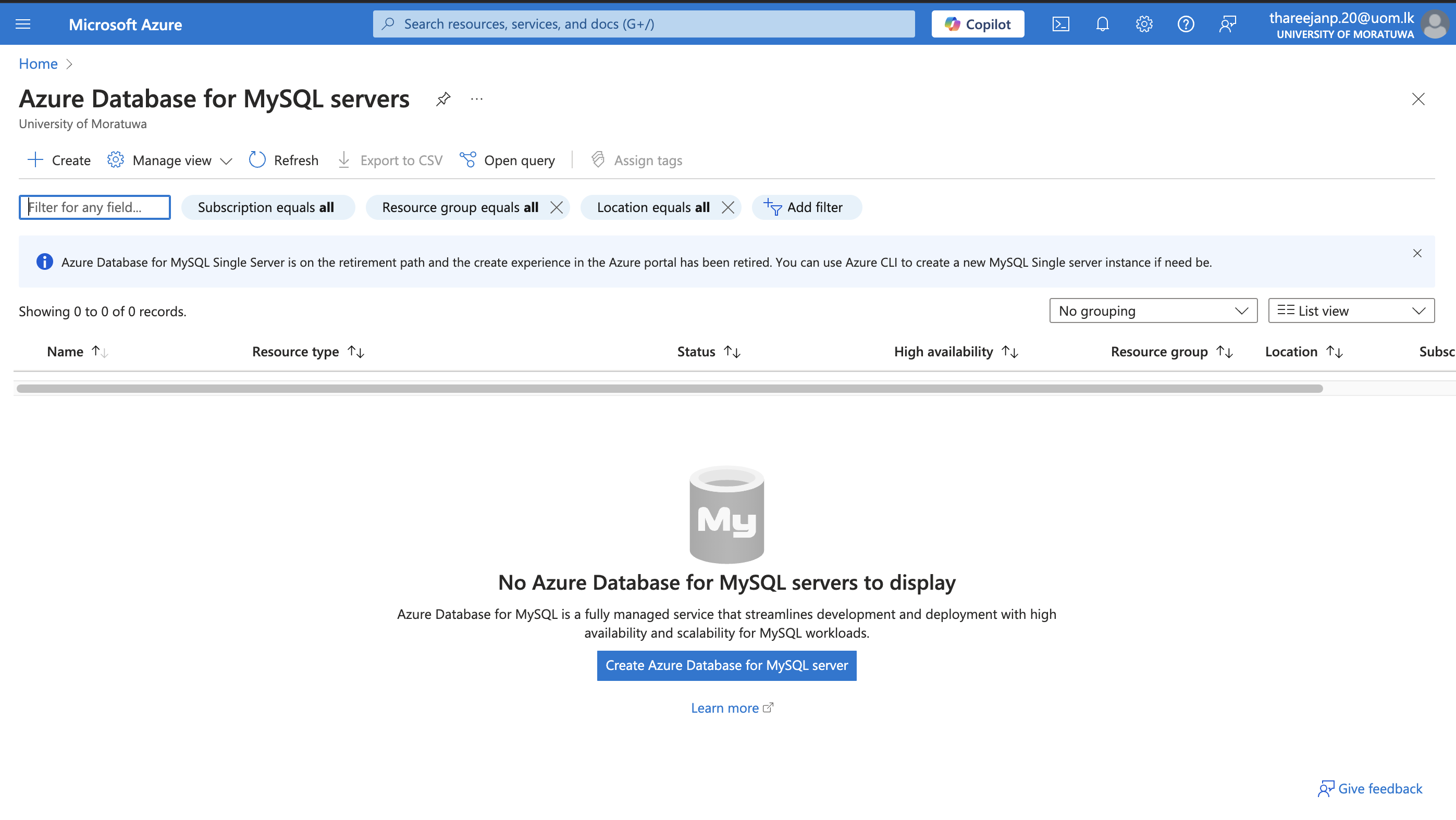Click Create Azure Database for MySQL server

(x=726, y=666)
